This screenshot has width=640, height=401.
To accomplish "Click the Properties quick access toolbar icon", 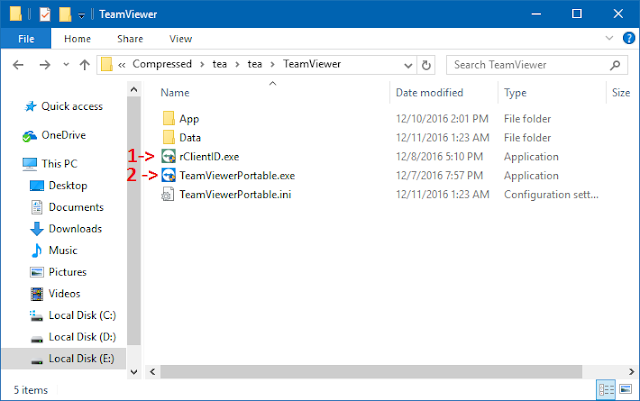I will (x=45, y=15).
